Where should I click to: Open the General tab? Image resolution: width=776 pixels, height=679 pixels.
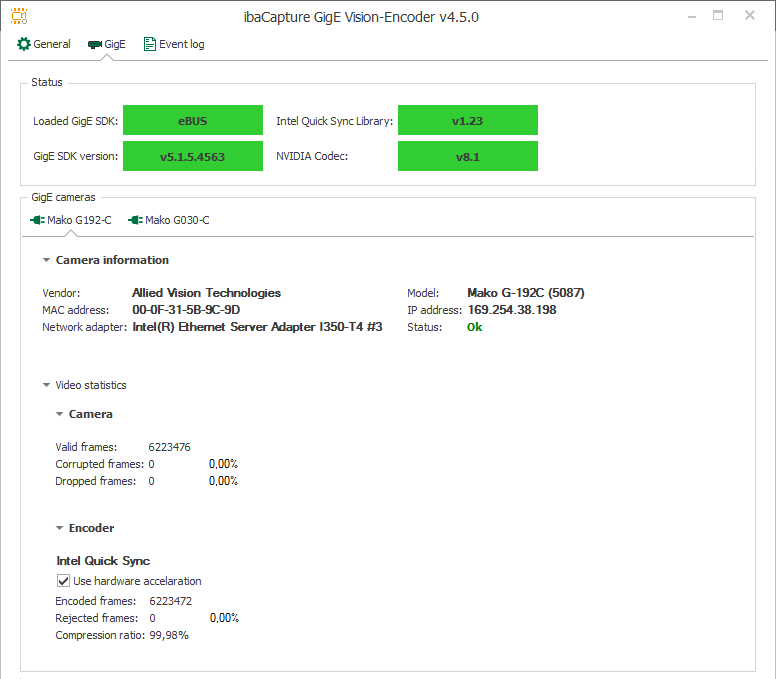pyautogui.click(x=44, y=44)
